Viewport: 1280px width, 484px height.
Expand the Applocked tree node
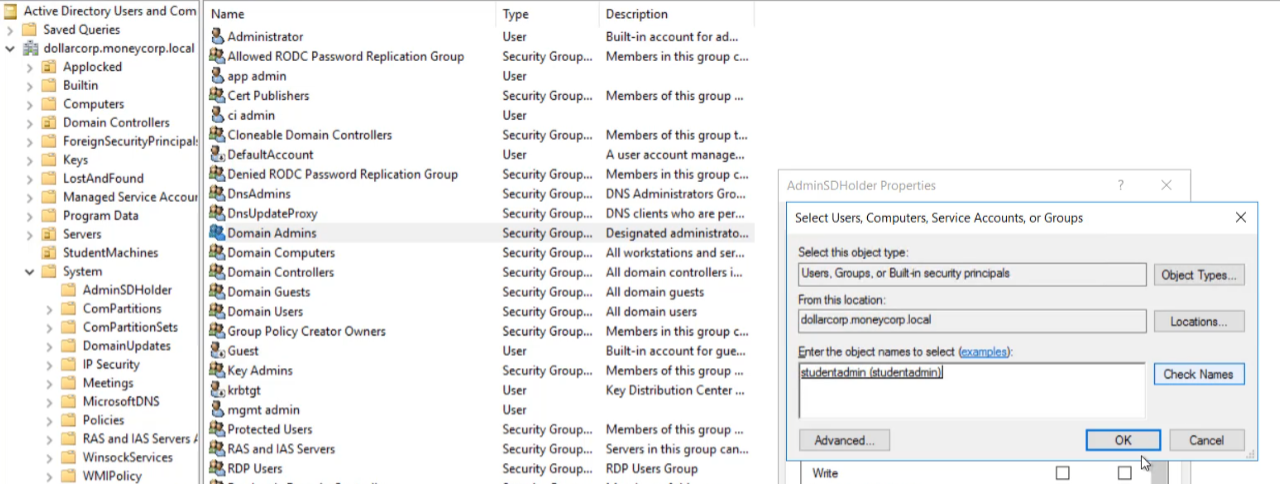point(29,67)
